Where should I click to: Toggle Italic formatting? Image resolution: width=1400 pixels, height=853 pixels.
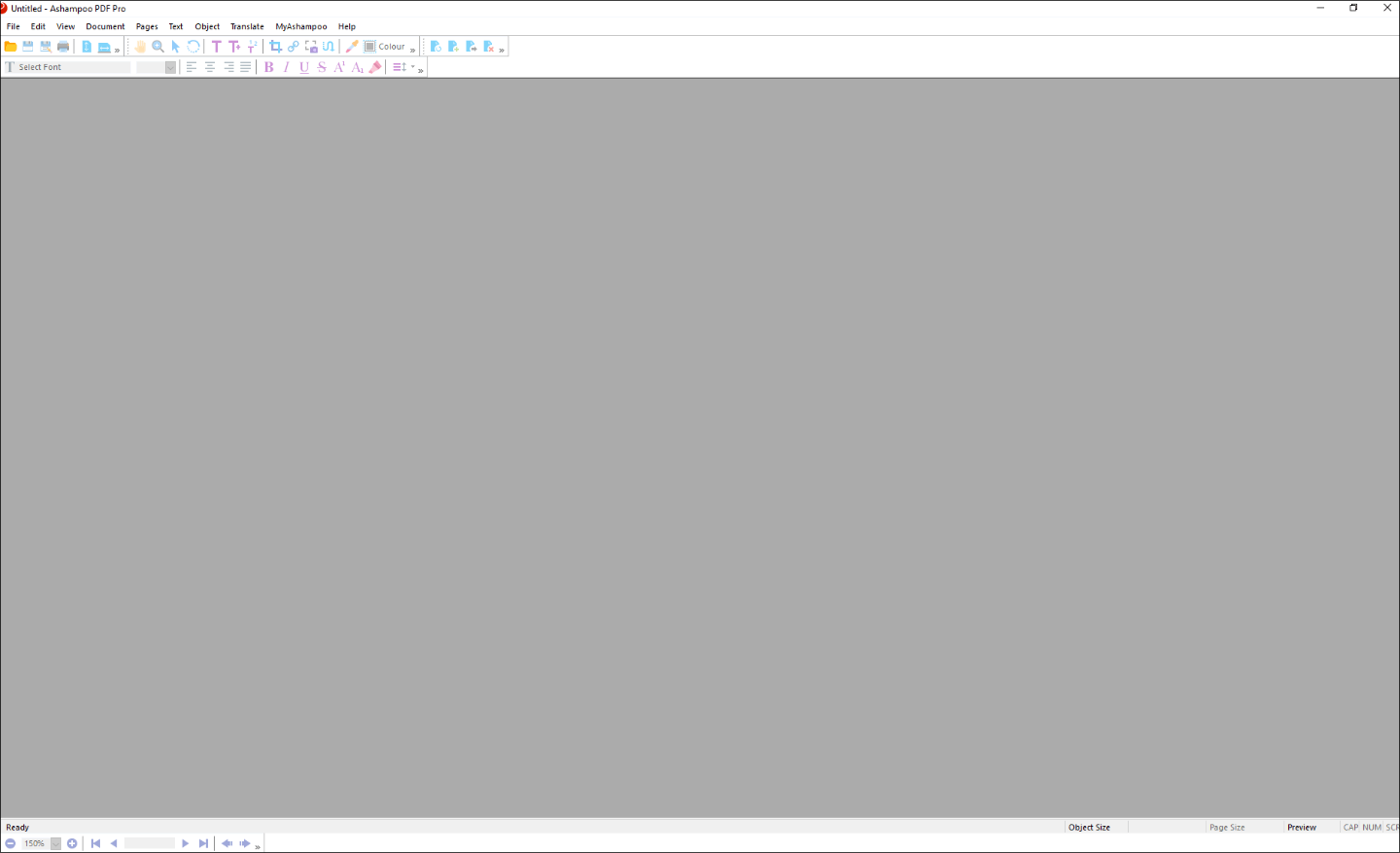287,67
